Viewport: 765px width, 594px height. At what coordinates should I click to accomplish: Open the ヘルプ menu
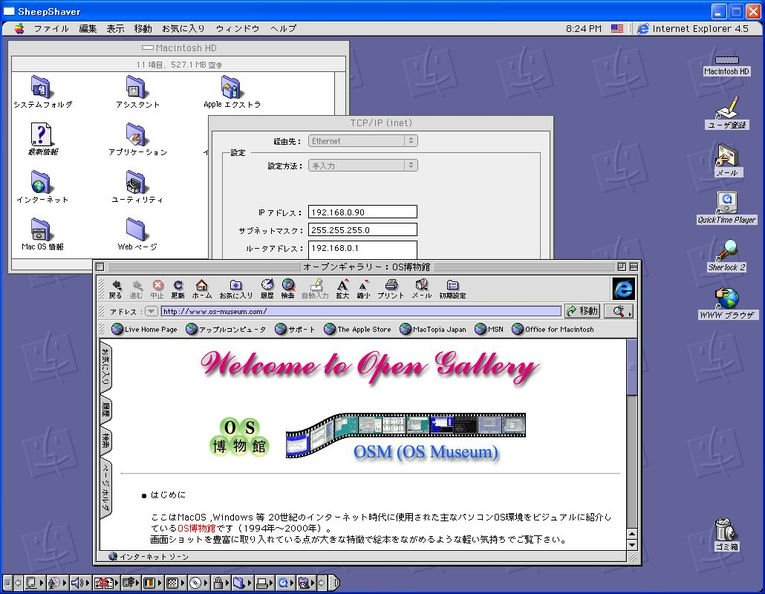pyautogui.click(x=283, y=29)
